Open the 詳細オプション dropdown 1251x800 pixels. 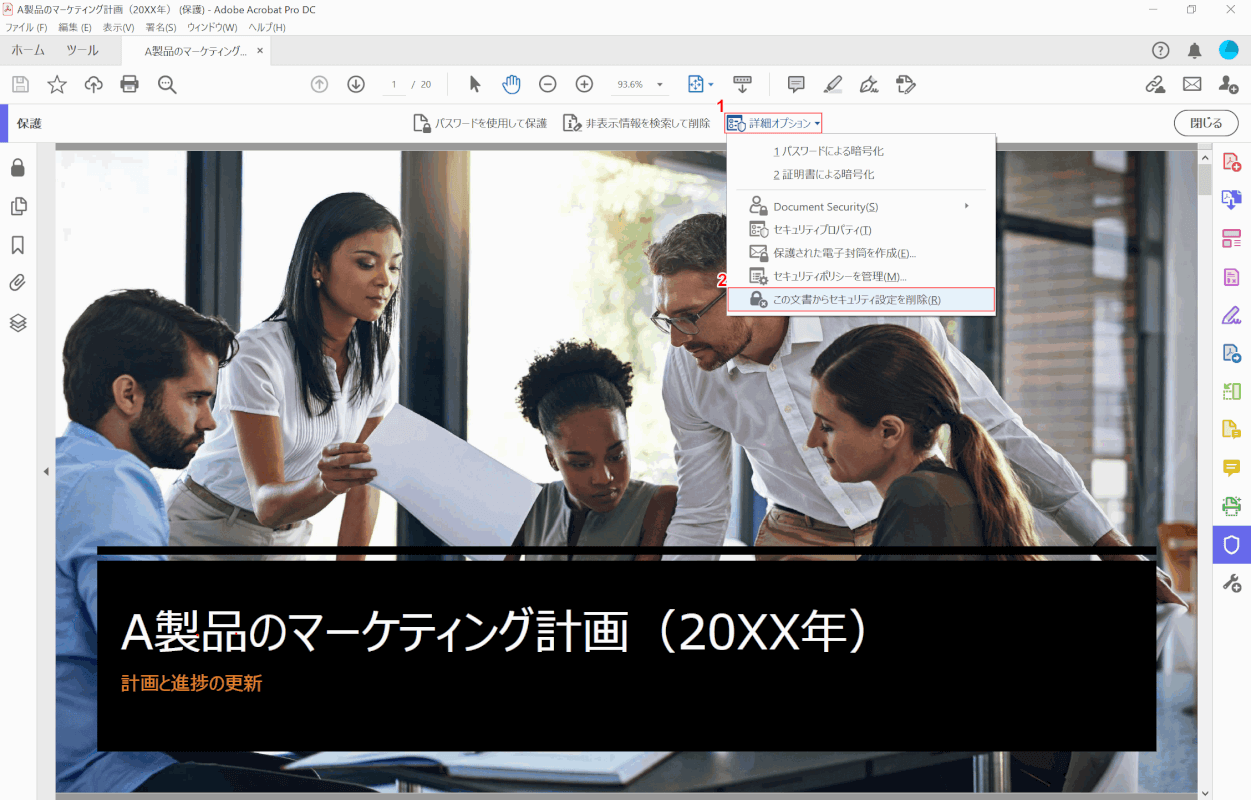(773, 122)
